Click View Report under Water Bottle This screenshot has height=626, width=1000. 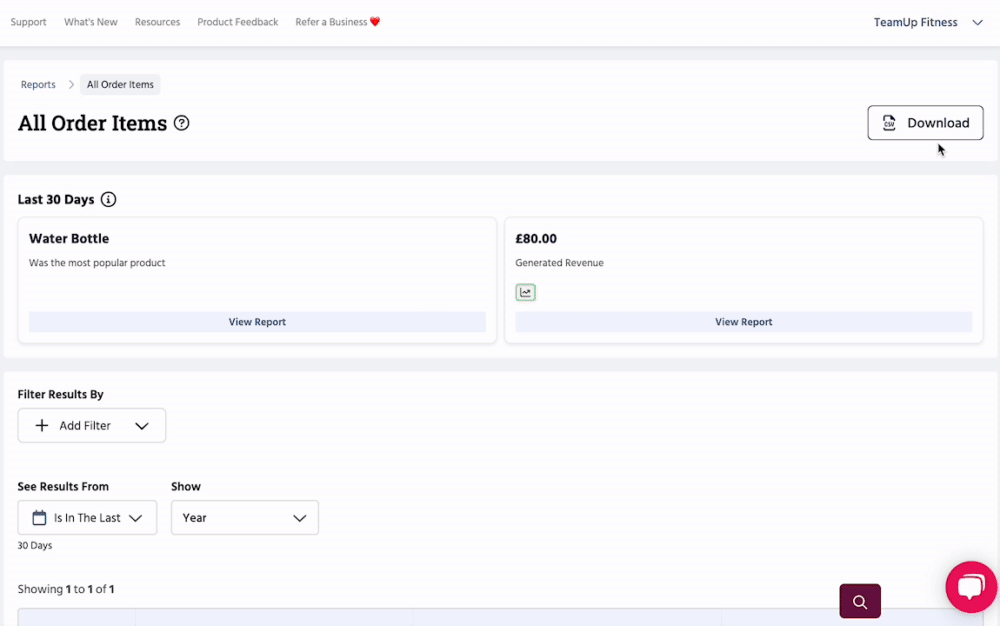coord(257,322)
